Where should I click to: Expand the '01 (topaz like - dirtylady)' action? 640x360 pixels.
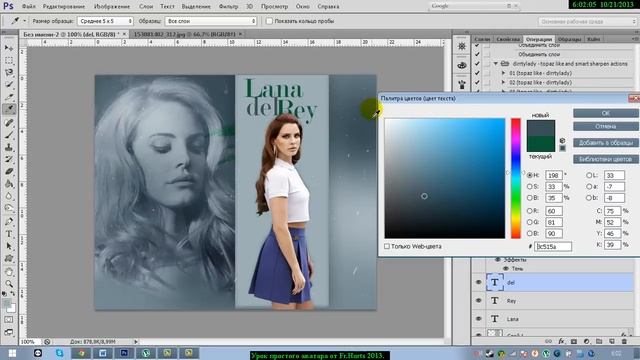[x=503, y=73]
